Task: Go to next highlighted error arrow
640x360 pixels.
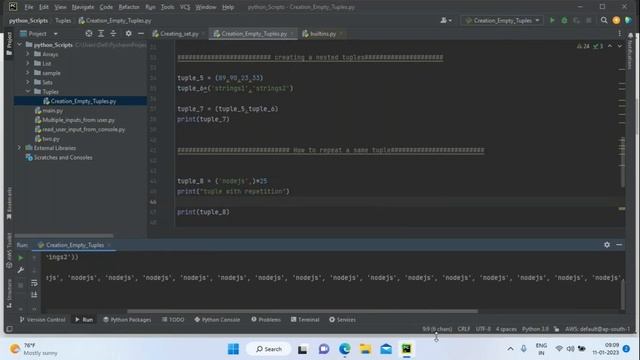Action: click(619, 46)
